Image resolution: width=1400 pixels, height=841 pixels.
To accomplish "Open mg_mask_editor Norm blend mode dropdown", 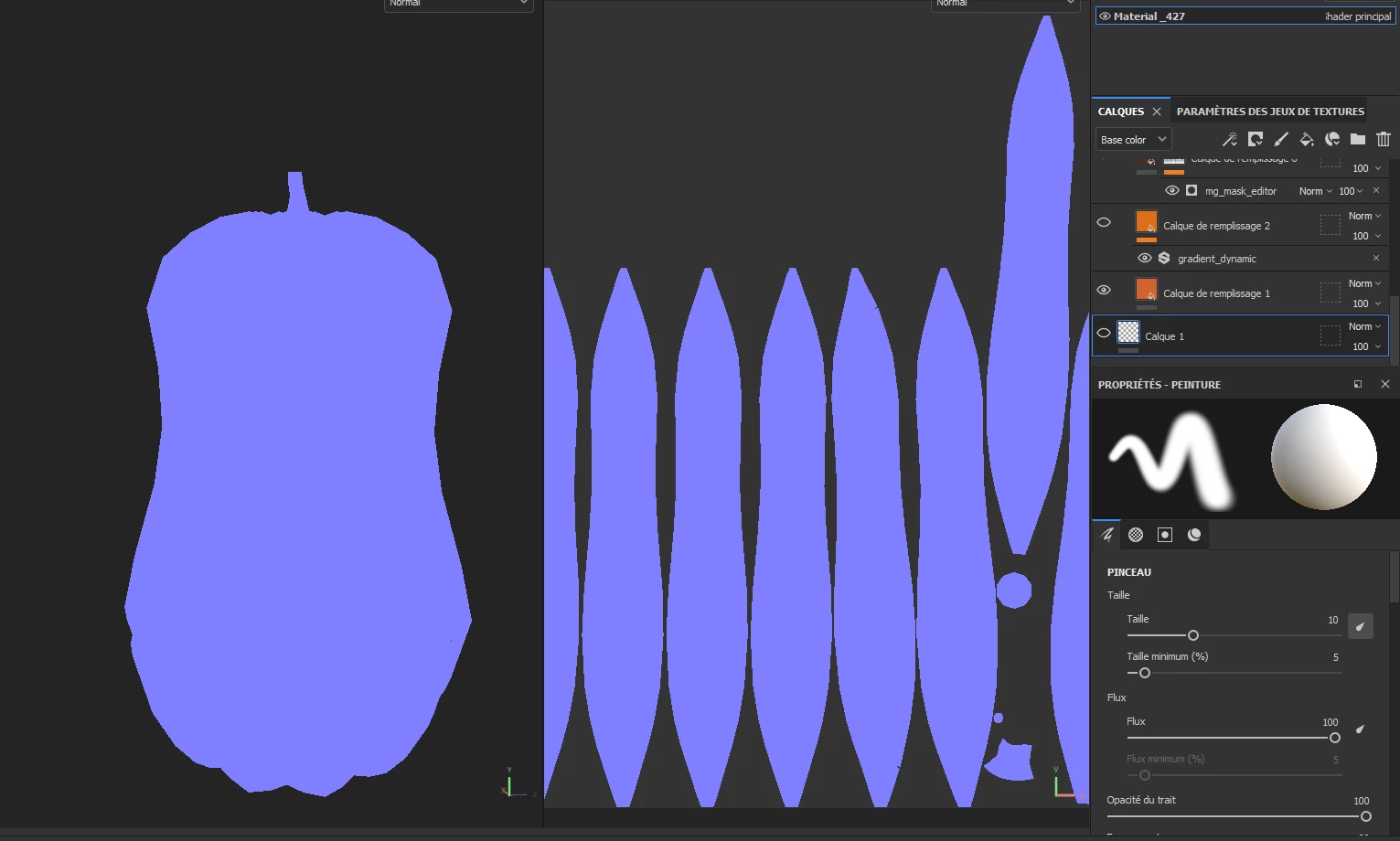I will [x=1315, y=191].
